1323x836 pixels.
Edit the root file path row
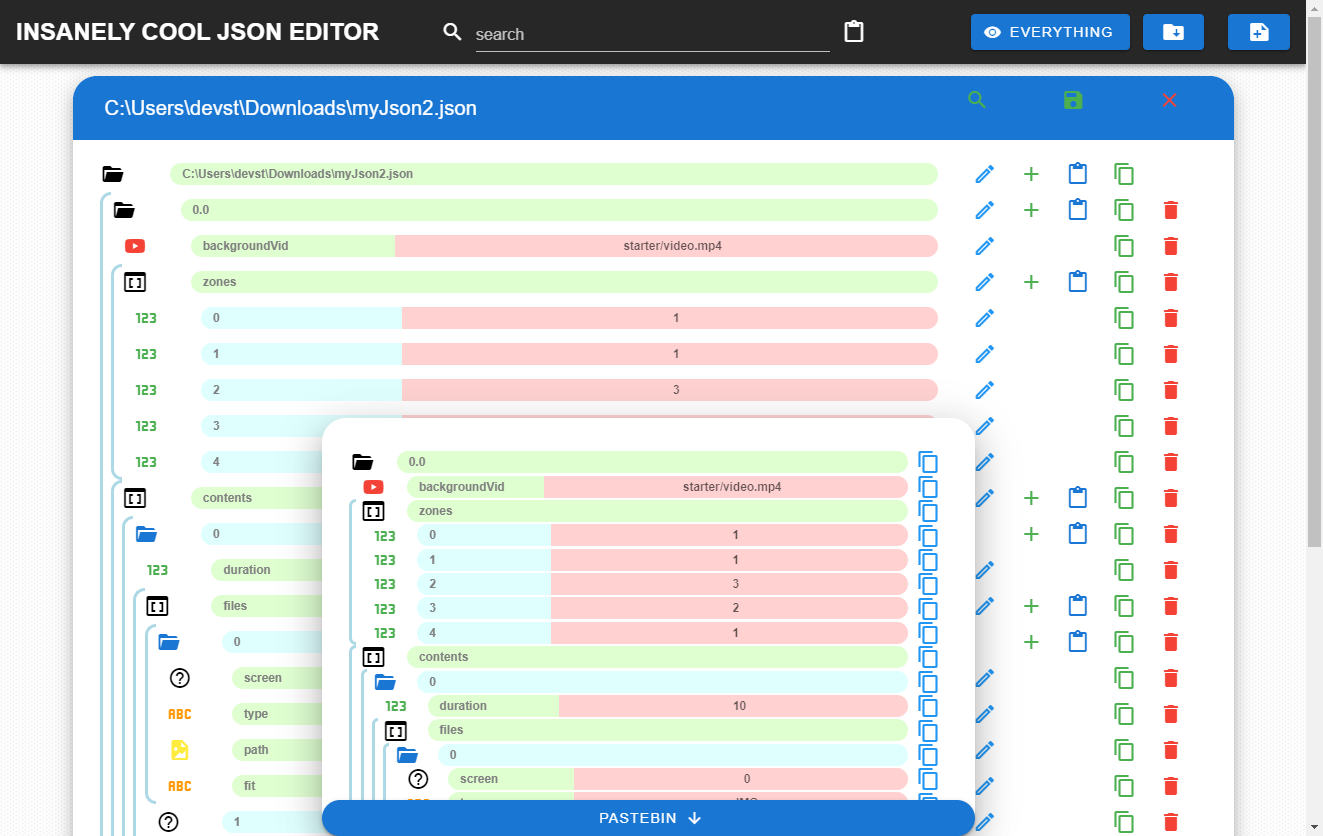click(985, 174)
